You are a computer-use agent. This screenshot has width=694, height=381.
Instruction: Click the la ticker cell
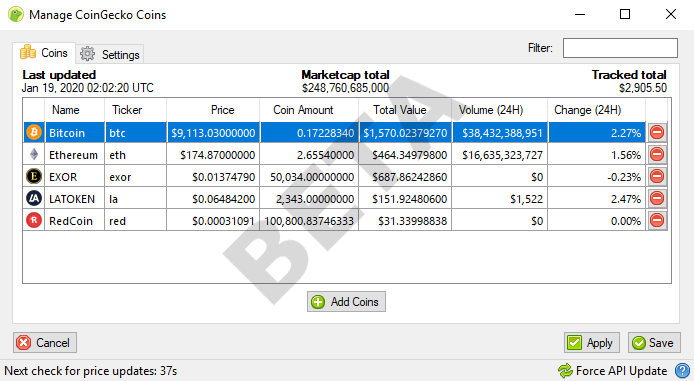(135, 199)
